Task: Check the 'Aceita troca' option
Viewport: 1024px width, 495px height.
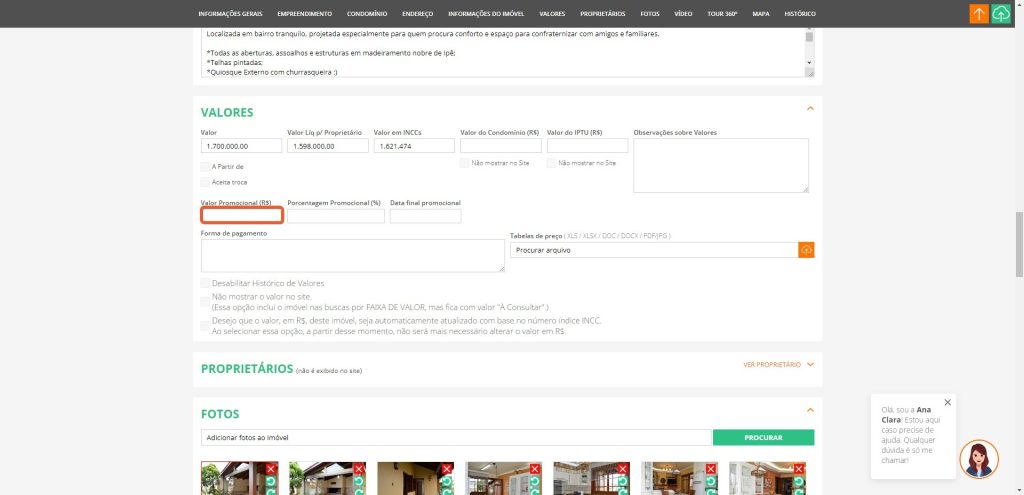Action: (205, 182)
